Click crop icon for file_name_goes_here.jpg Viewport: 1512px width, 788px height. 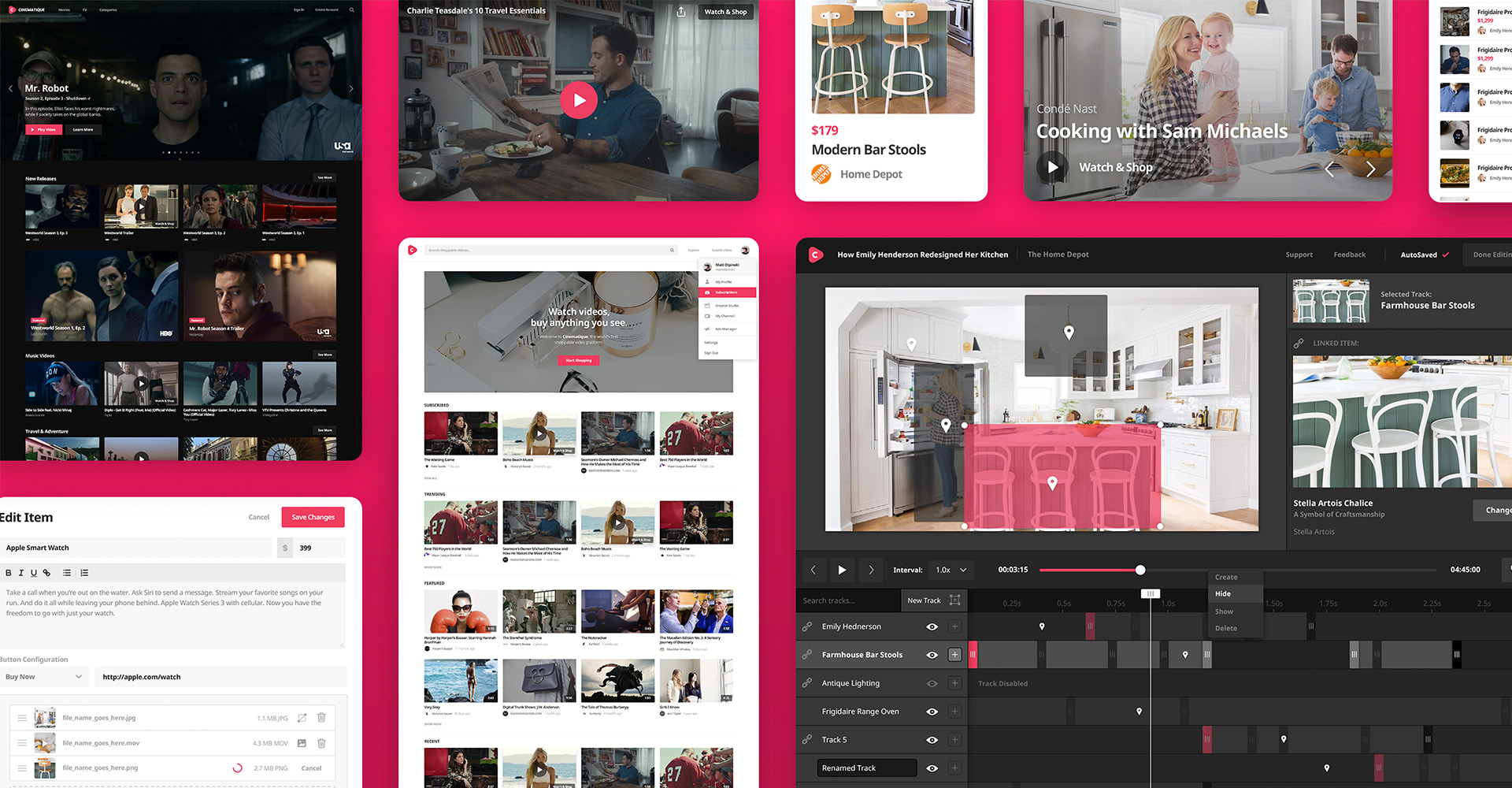pos(302,718)
